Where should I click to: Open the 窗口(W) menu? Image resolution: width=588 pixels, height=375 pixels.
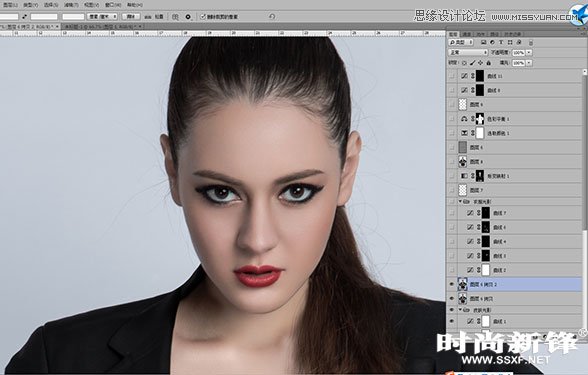point(113,5)
